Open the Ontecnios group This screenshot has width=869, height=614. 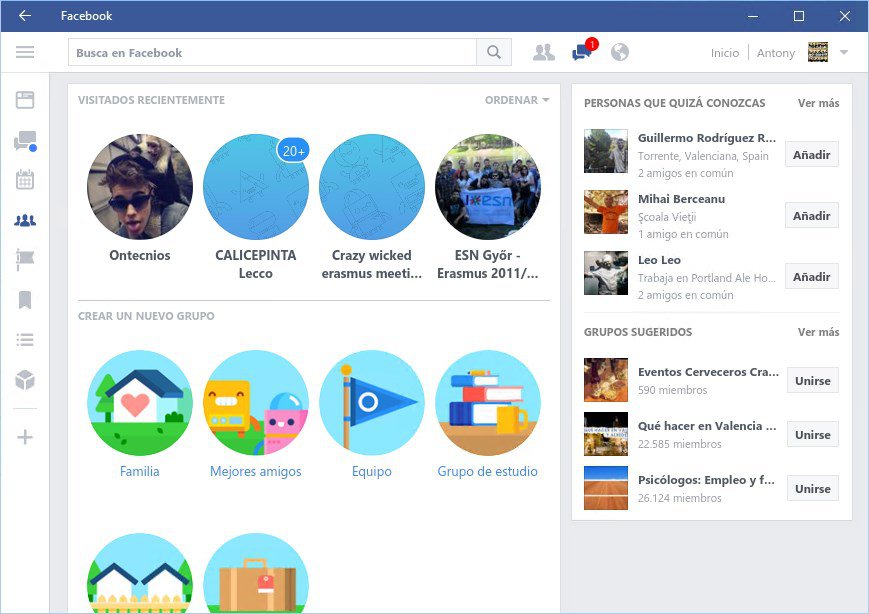[x=140, y=187]
